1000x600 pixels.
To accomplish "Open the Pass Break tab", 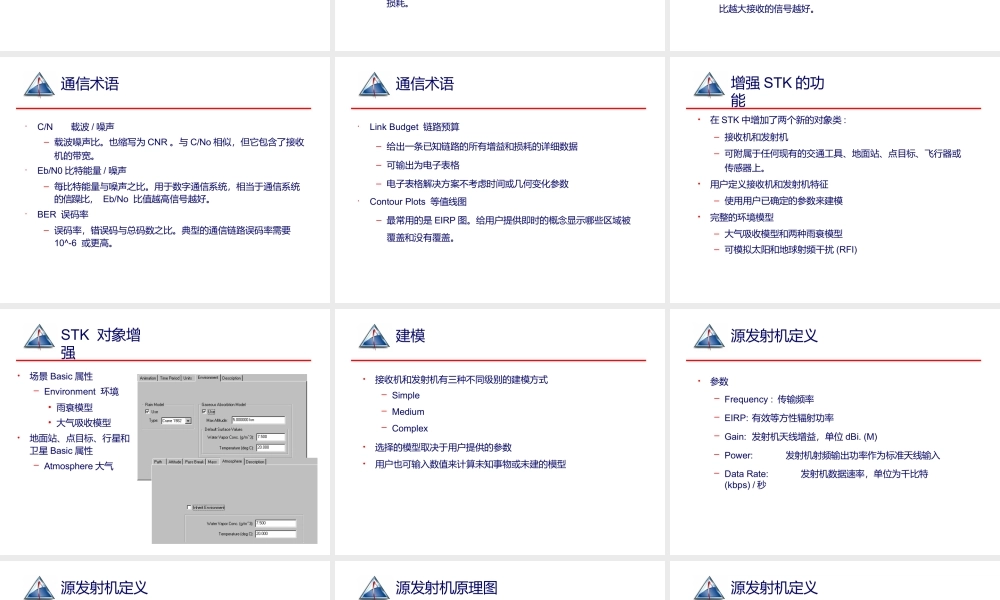I will (x=195, y=462).
